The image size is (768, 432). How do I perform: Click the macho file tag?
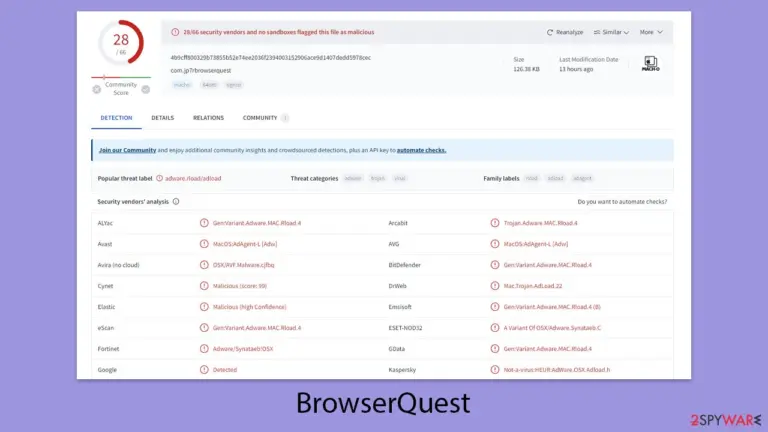point(182,85)
